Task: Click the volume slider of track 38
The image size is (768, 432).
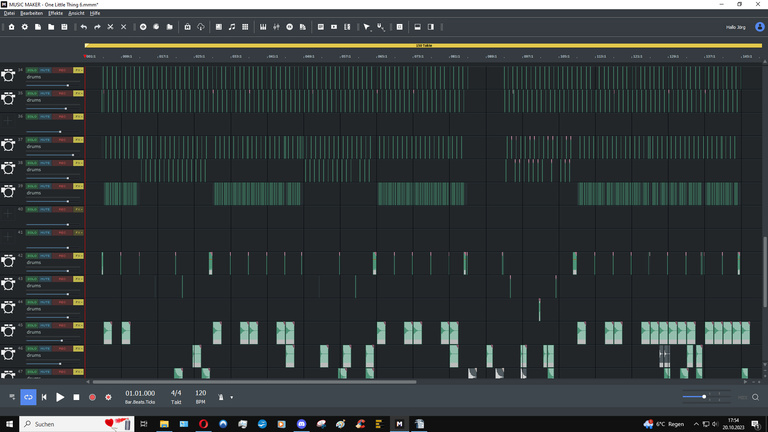Action: pyautogui.click(x=47, y=178)
